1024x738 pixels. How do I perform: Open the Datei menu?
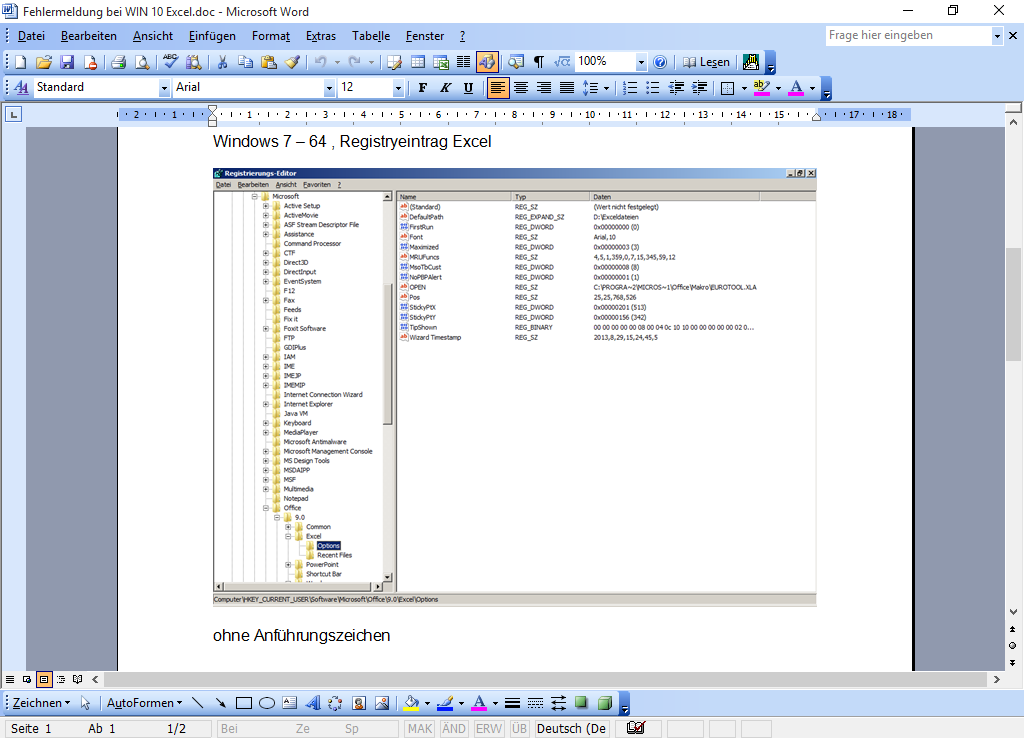click(x=31, y=36)
